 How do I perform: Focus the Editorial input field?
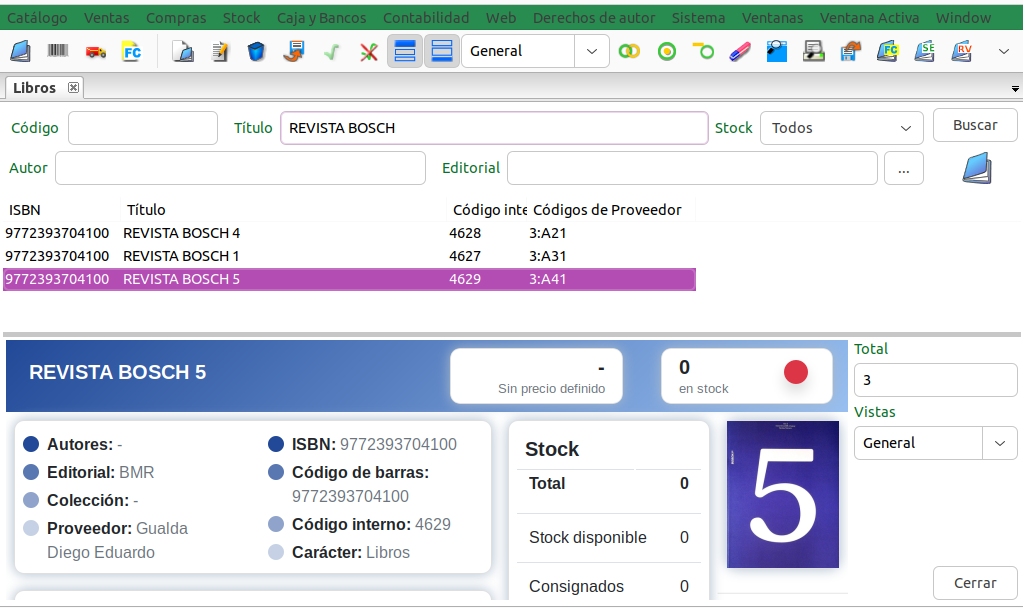[x=692, y=168]
